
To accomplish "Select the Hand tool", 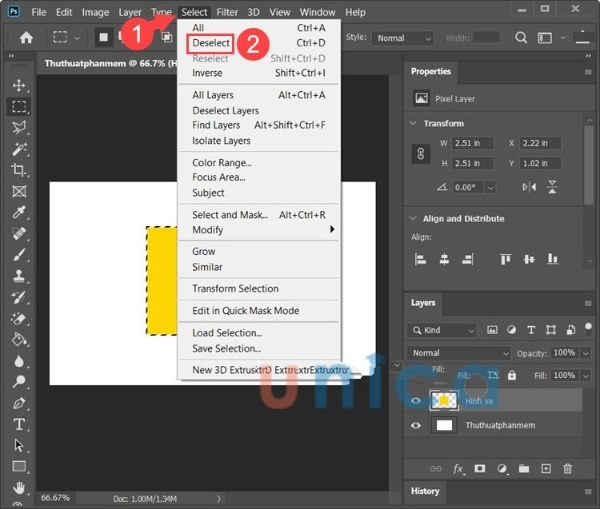I will (19, 488).
